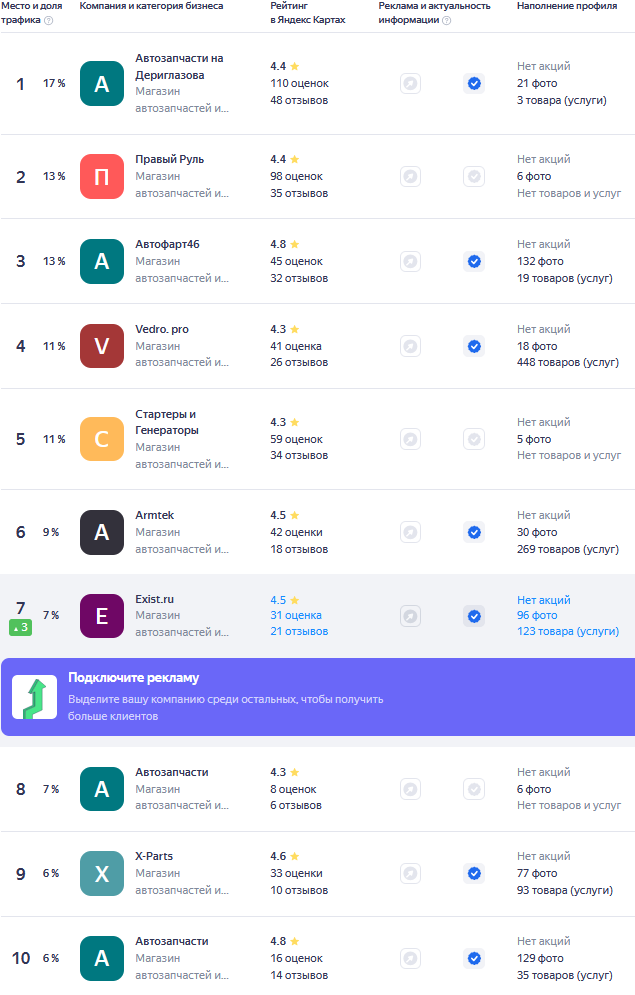The image size is (635, 995).
Task: Click the "Нет акций" link in the Exist.ru row
Action: point(543,600)
